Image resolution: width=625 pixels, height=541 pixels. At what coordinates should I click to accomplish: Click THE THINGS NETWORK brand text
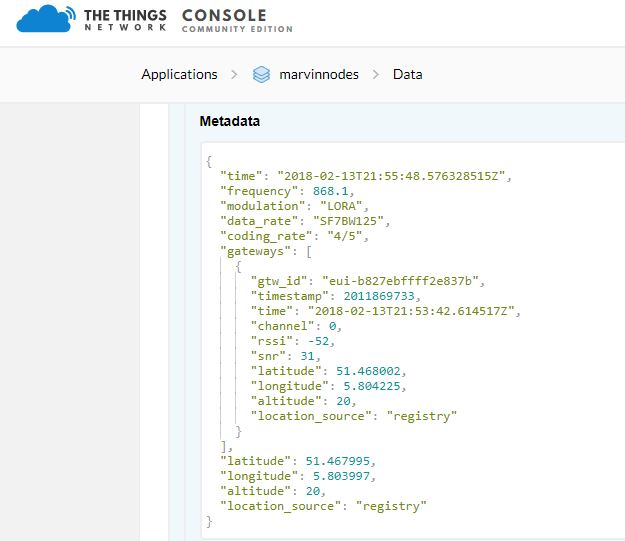(x=125, y=20)
